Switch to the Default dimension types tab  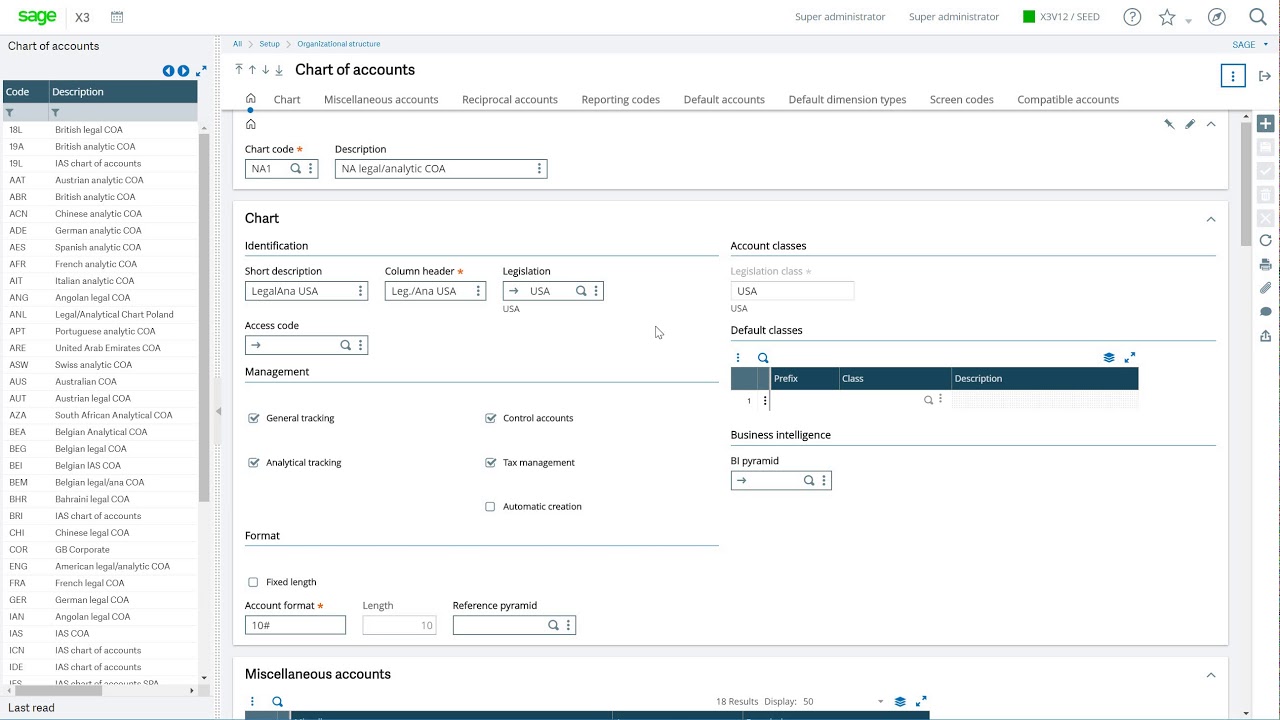[847, 100]
